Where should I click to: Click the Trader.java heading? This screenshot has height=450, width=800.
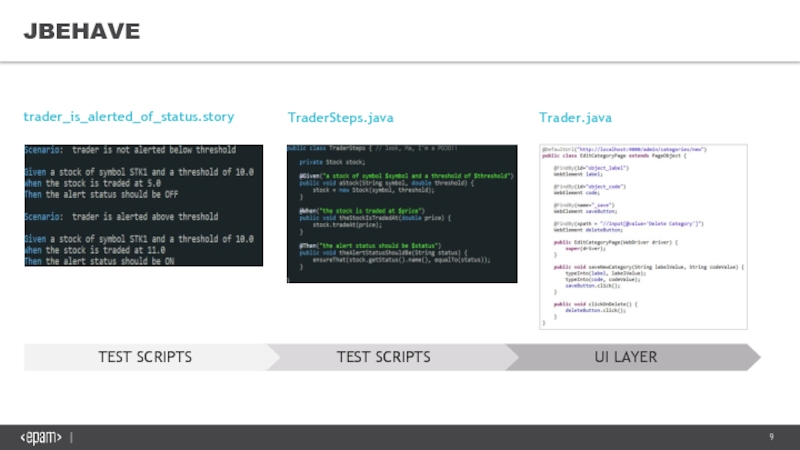pyautogui.click(x=575, y=118)
